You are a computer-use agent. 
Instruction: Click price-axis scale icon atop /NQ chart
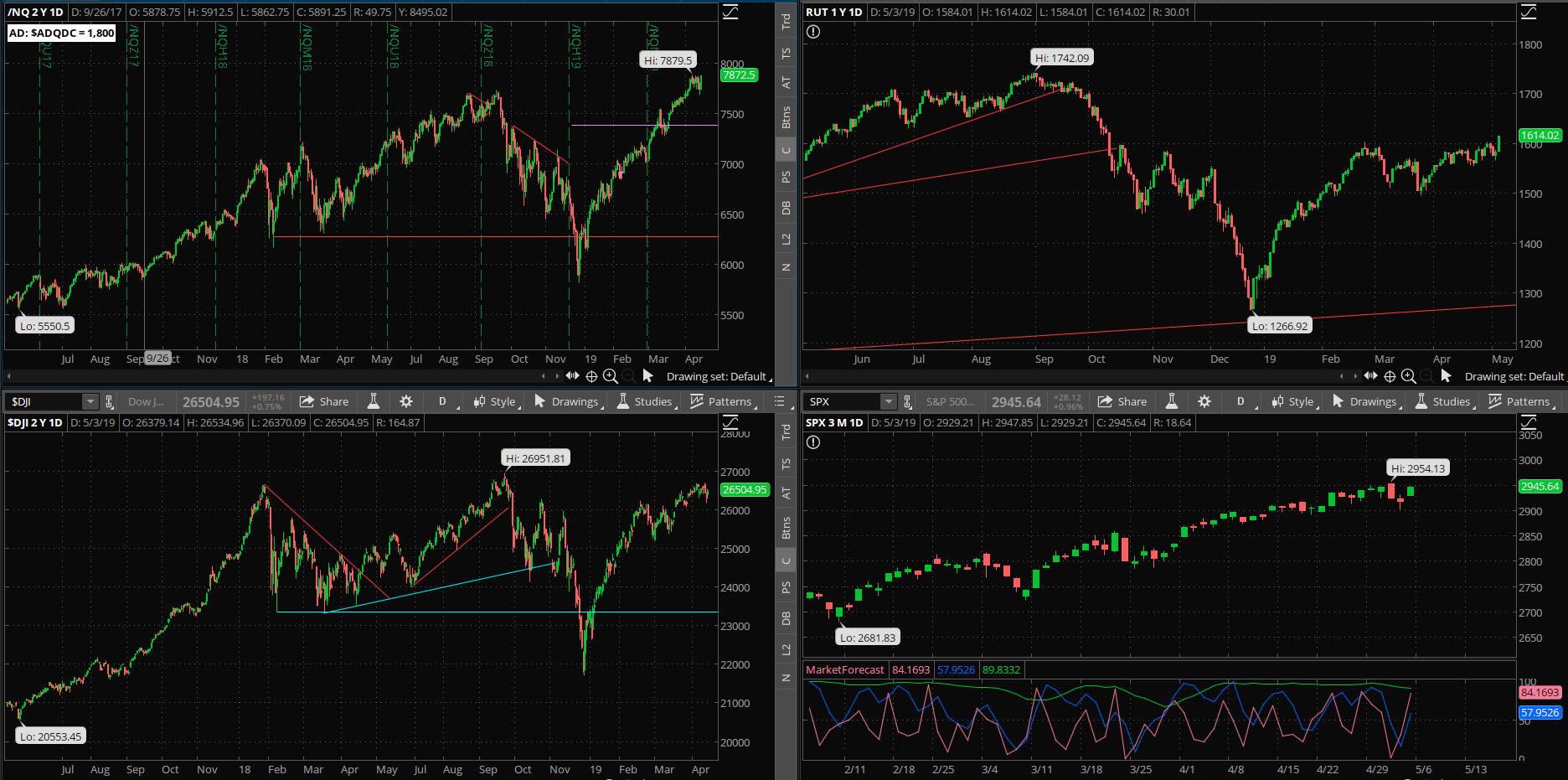(731, 12)
